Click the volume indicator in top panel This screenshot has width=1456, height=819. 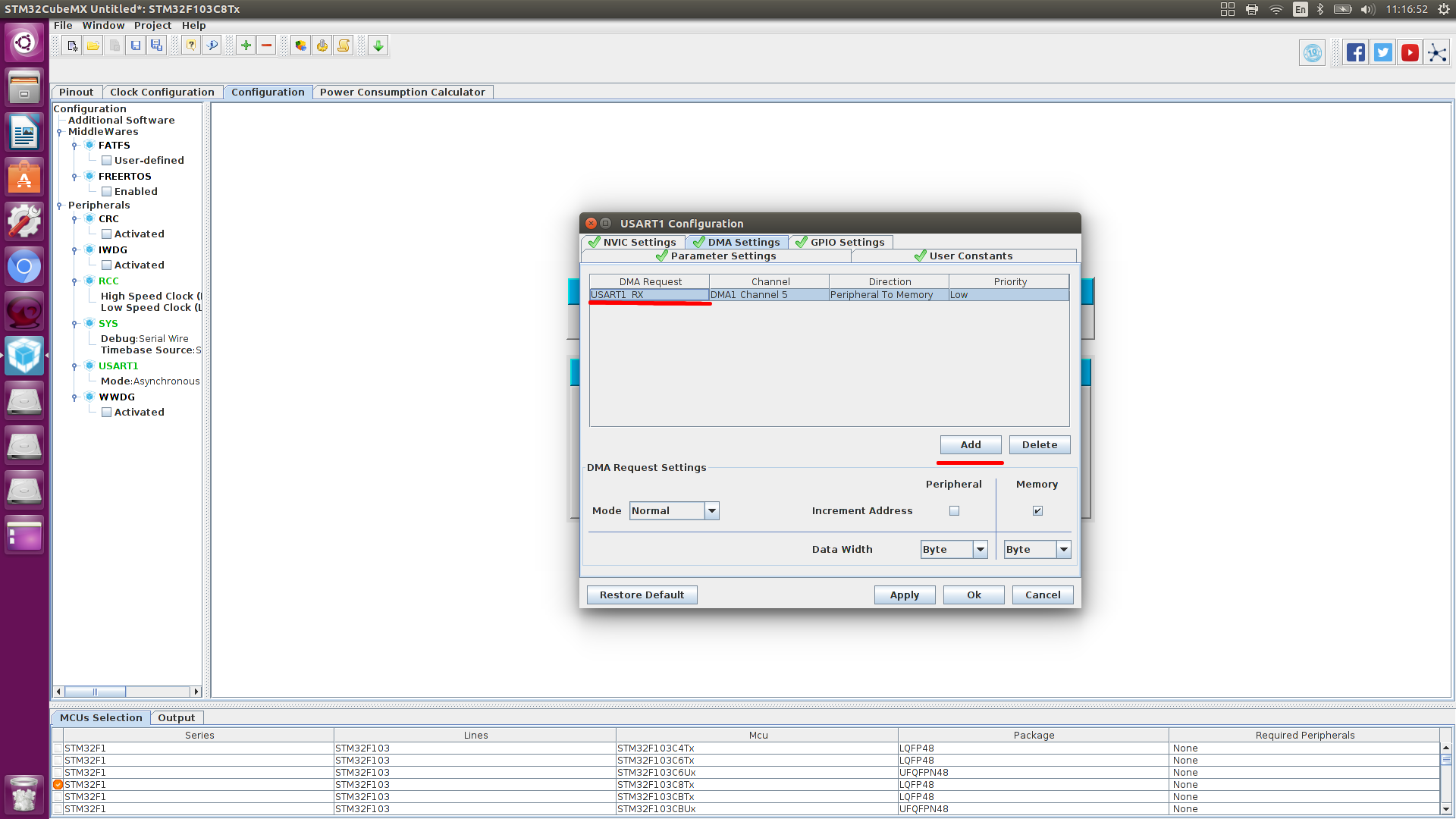[x=1368, y=9]
